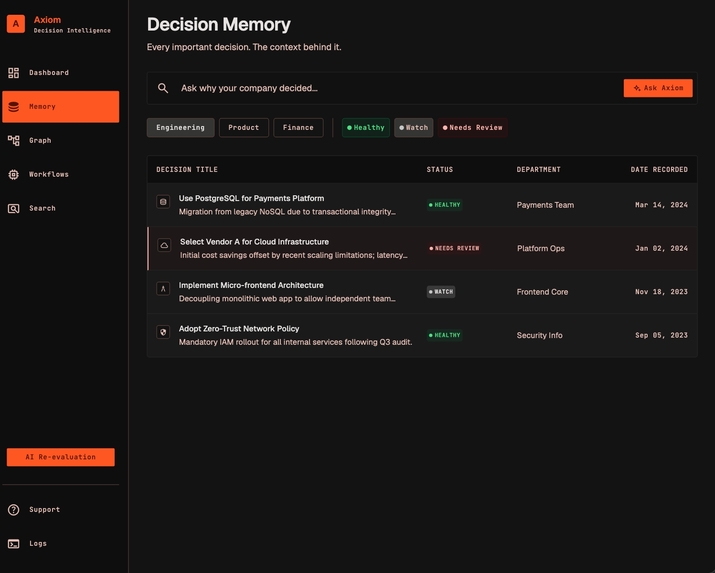Sort by Decision Title column header
The width and height of the screenshot is (715, 573).
(x=187, y=170)
